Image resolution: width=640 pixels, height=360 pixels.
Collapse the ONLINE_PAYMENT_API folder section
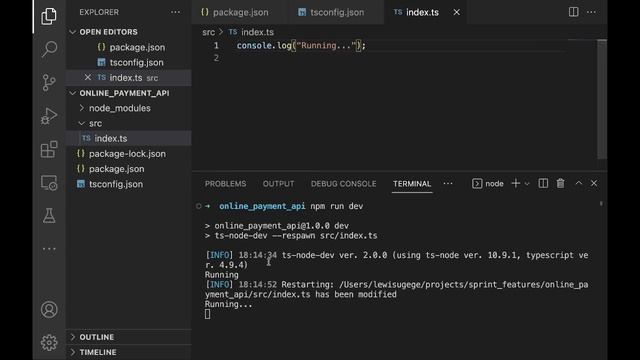coord(129,93)
